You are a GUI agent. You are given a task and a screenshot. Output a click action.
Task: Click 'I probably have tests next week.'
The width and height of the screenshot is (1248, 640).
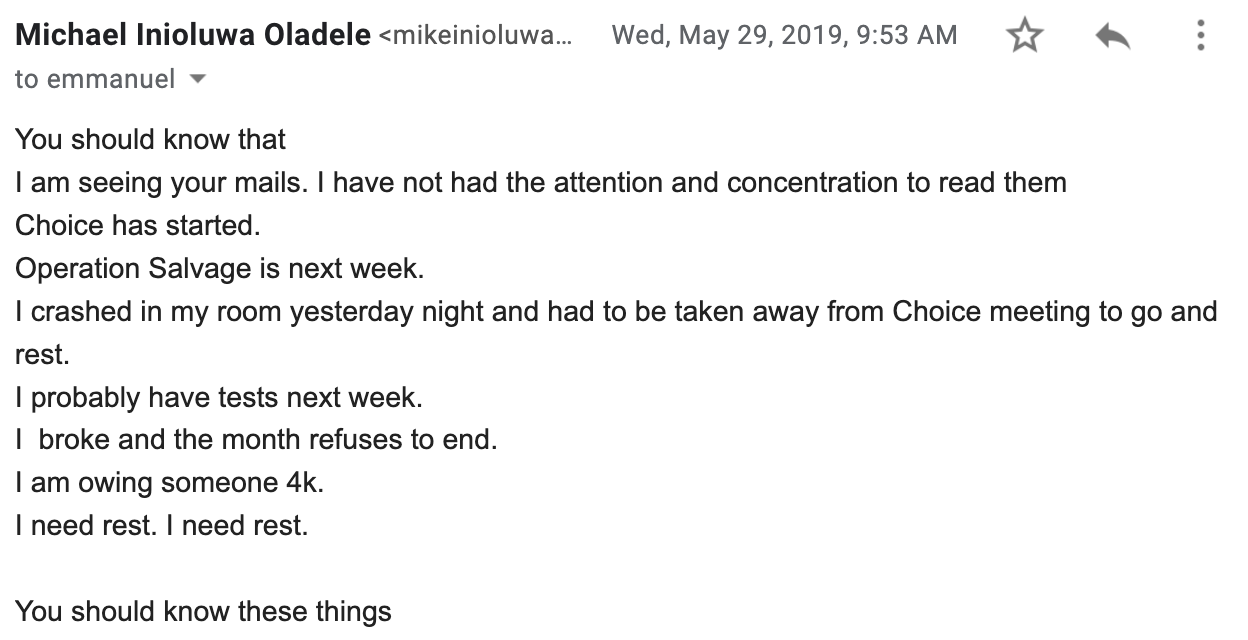(x=219, y=398)
